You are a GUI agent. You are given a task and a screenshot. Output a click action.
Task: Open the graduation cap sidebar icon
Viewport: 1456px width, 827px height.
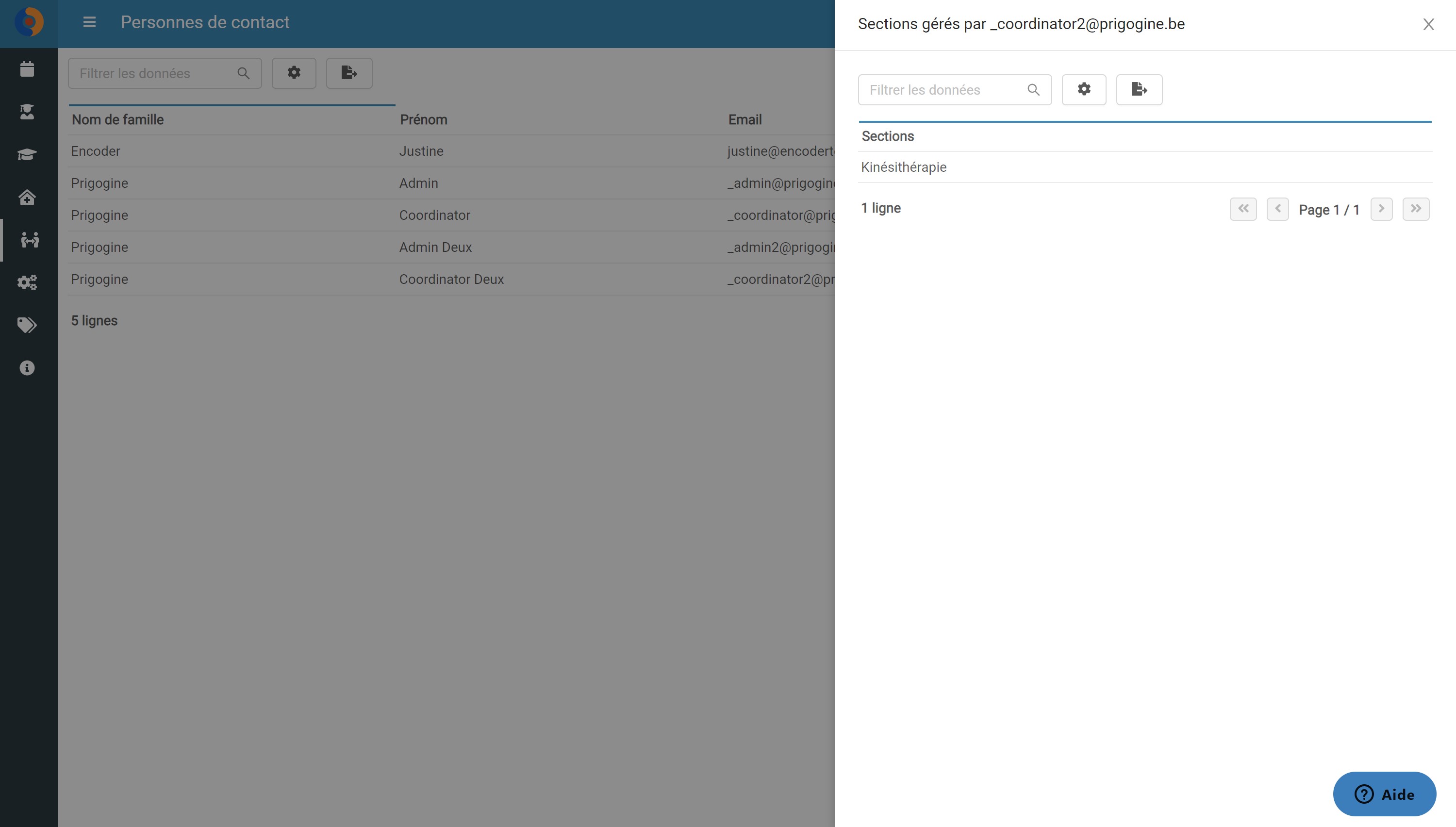coord(27,154)
